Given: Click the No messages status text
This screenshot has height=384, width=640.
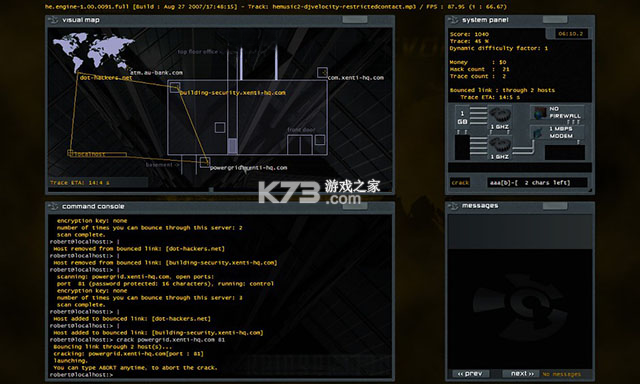Looking at the screenshot, I should click(562, 374).
